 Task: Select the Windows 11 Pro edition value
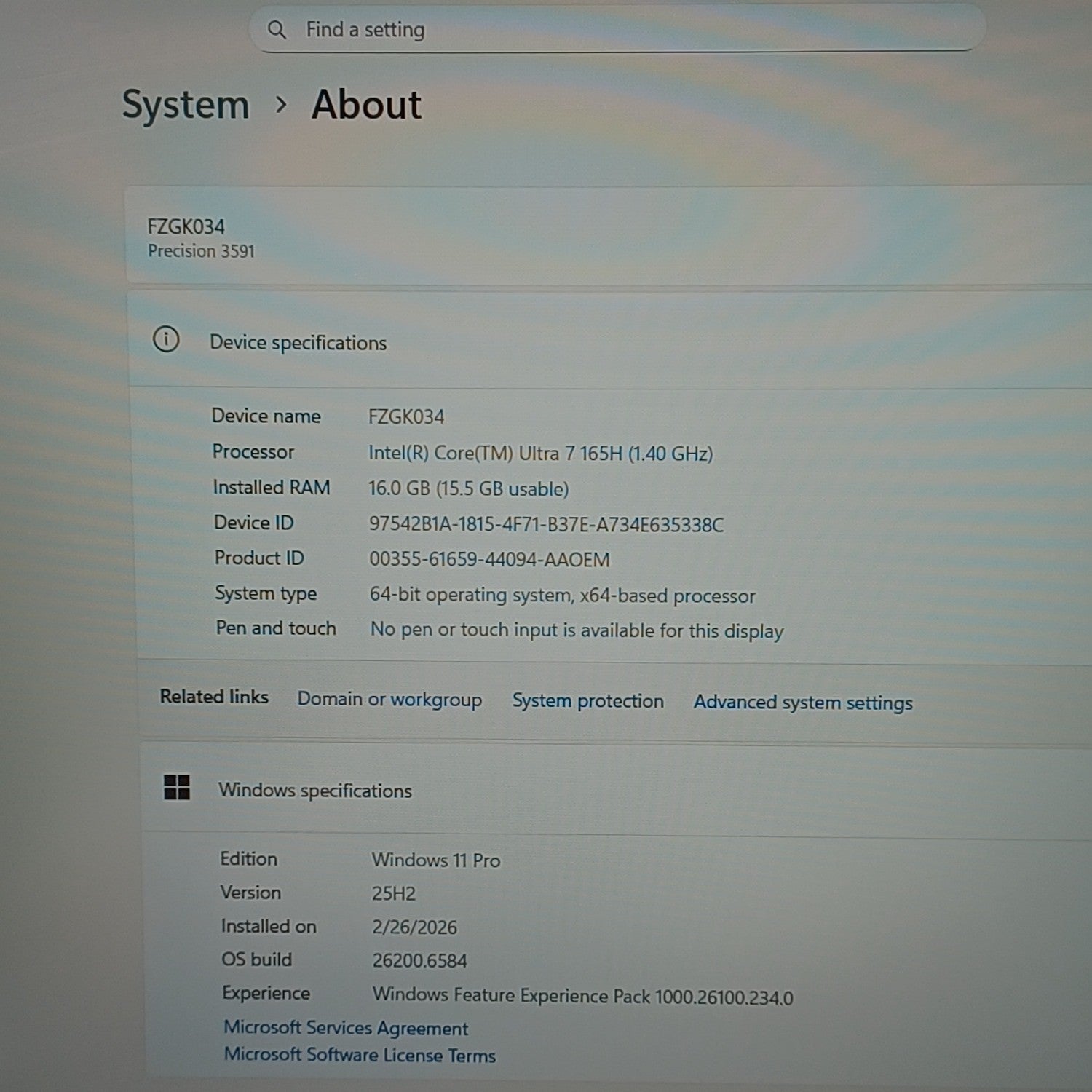[436, 860]
